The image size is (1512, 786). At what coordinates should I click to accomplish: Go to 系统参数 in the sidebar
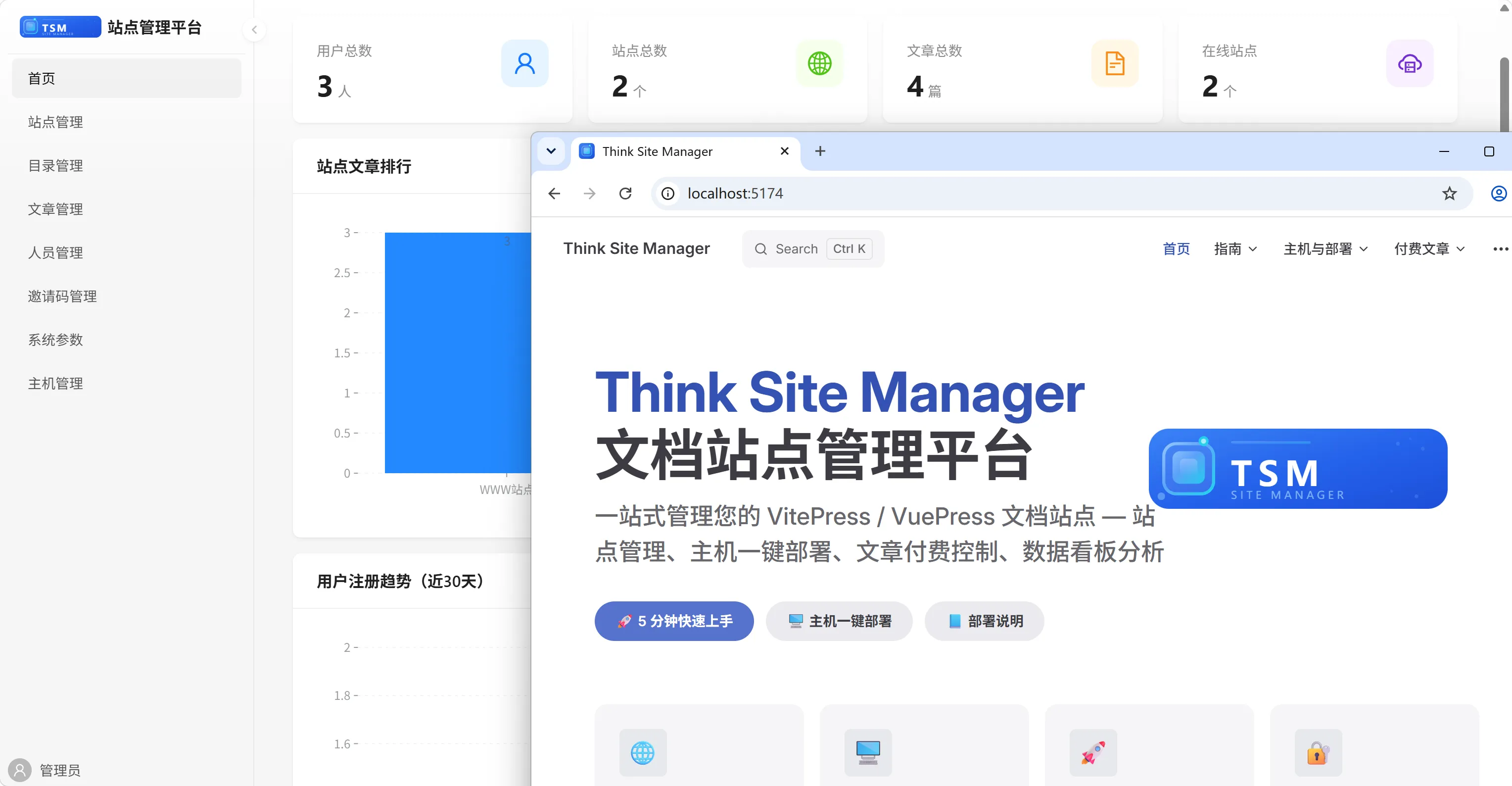pyautogui.click(x=126, y=339)
